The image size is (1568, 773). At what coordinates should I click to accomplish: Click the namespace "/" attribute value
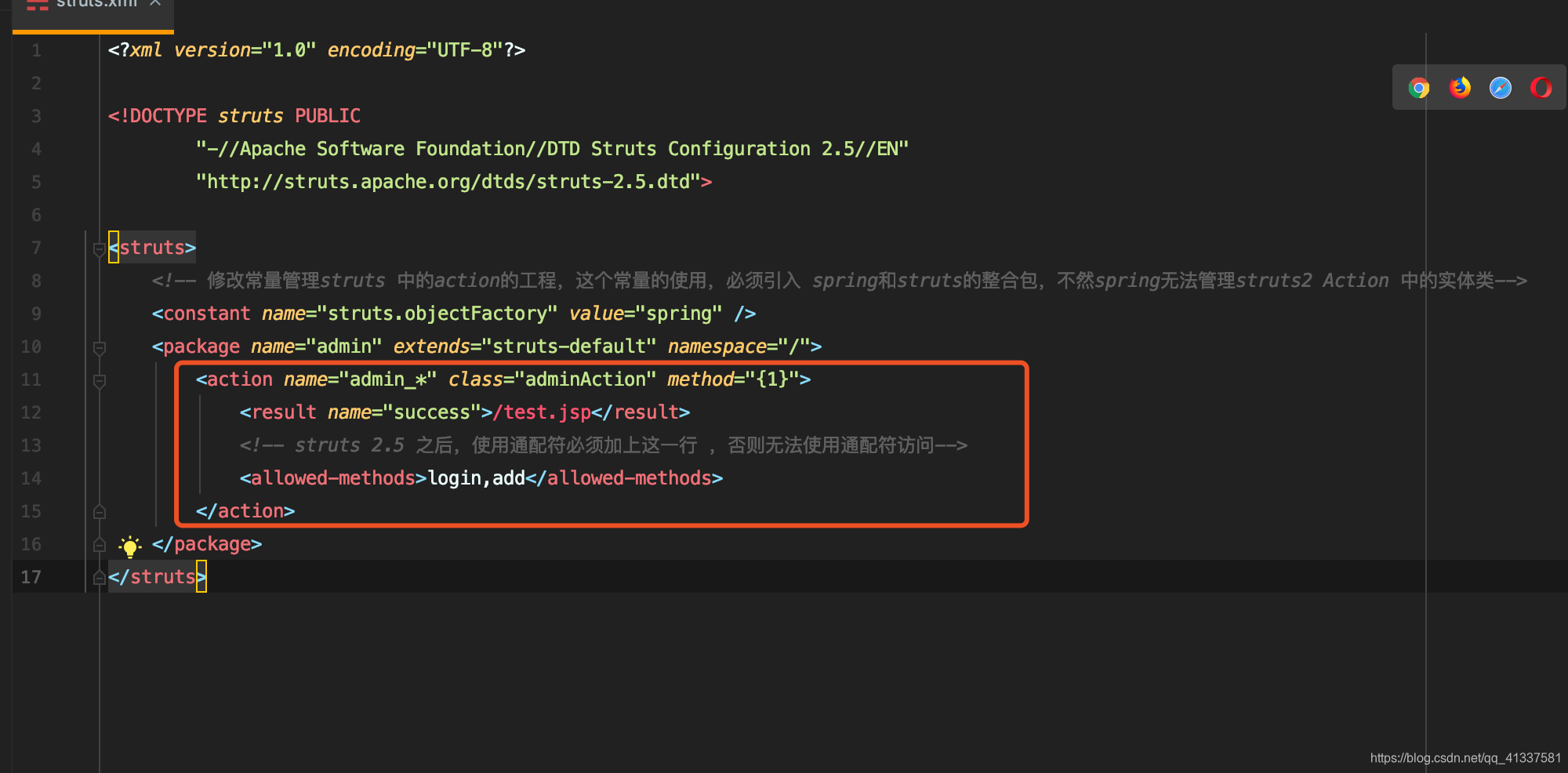tap(794, 347)
